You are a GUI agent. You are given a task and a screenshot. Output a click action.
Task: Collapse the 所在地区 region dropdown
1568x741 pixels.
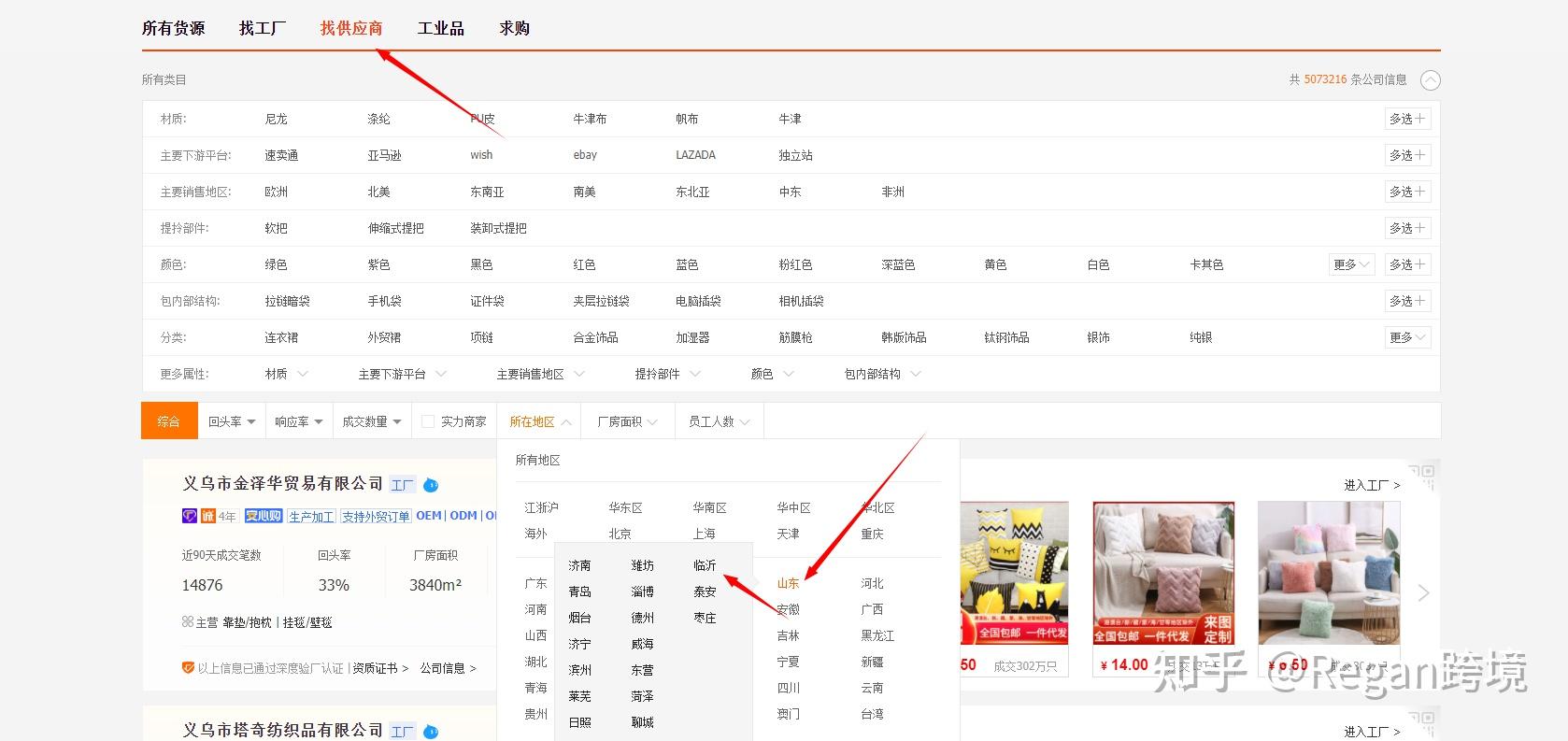point(539,421)
